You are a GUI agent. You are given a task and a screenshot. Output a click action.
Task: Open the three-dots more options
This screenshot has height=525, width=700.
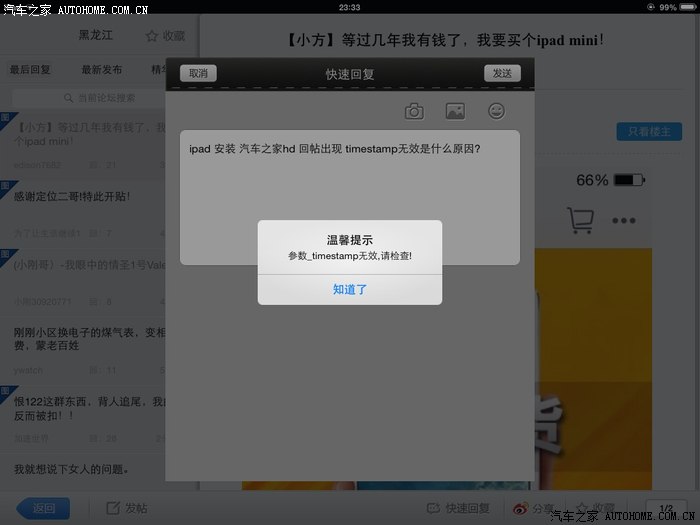point(624,221)
